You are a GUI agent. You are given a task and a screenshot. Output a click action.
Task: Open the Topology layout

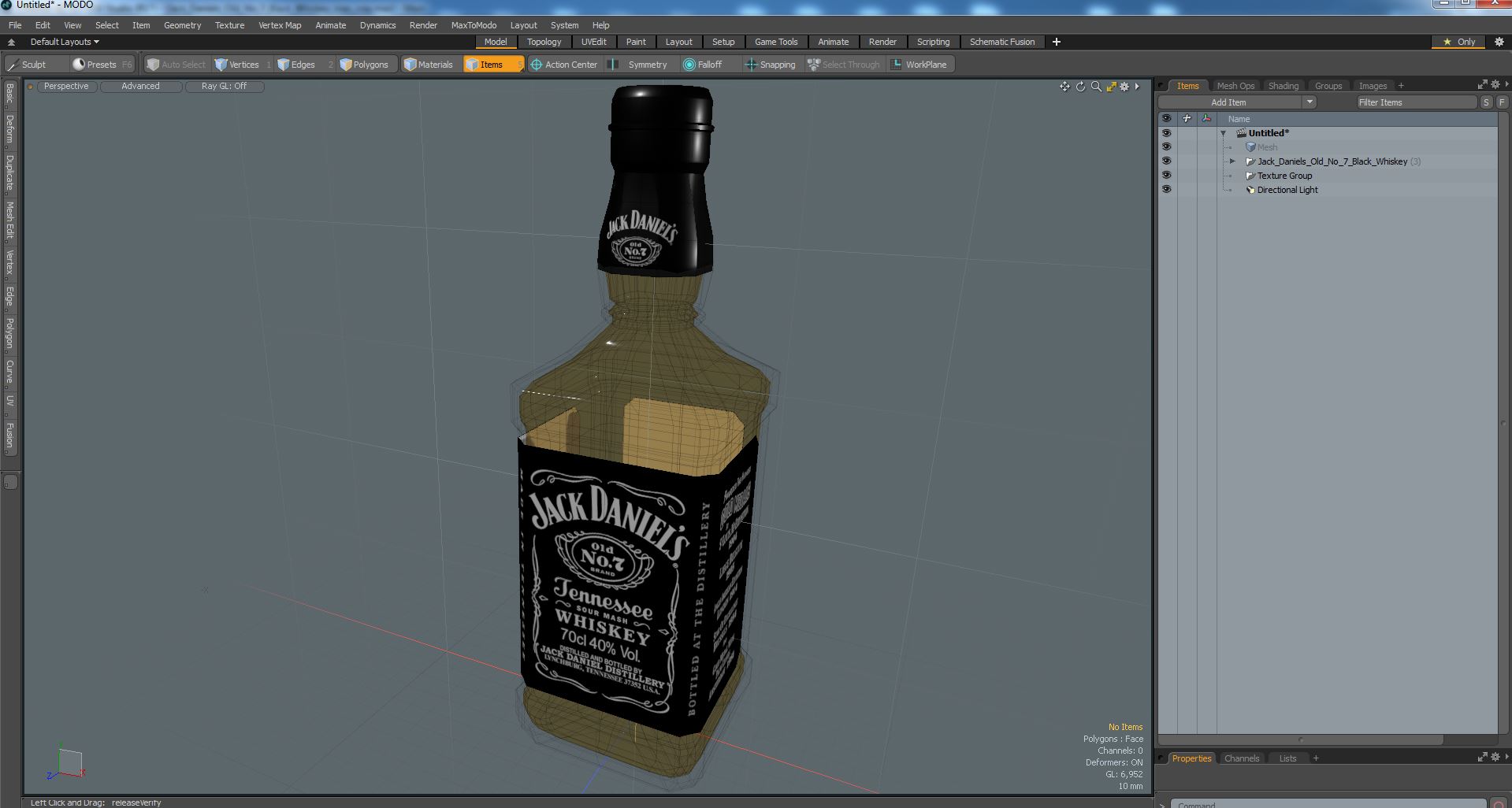(x=544, y=42)
